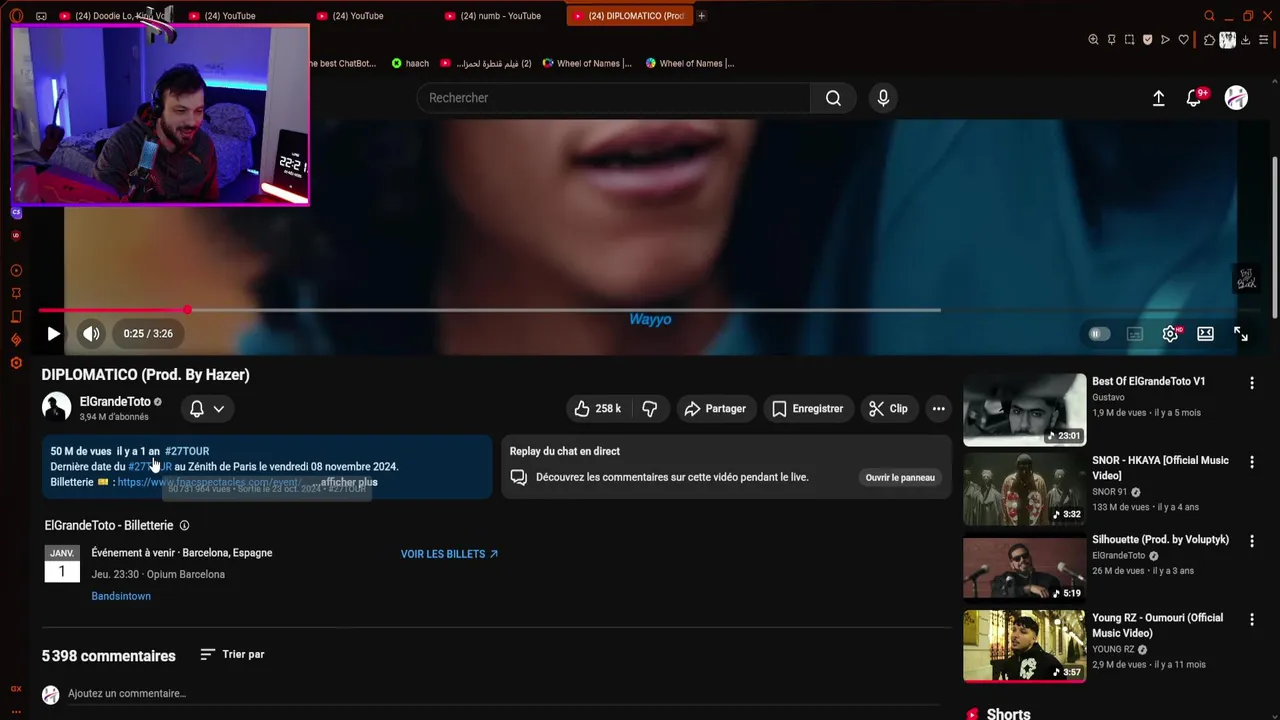Click the page vertical scrollbar
Image resolution: width=1280 pixels, height=720 pixels.
tap(1274, 238)
